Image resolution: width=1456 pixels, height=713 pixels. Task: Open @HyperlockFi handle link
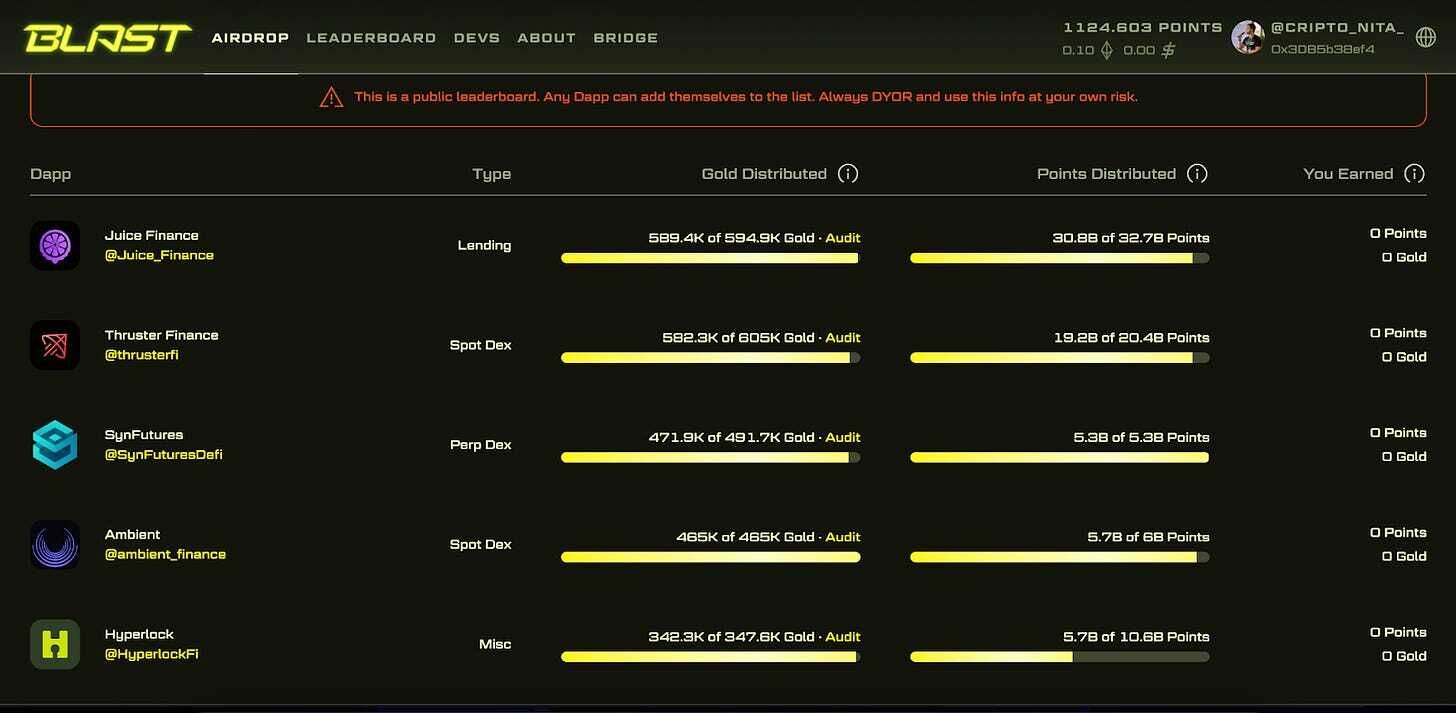[x=152, y=654]
